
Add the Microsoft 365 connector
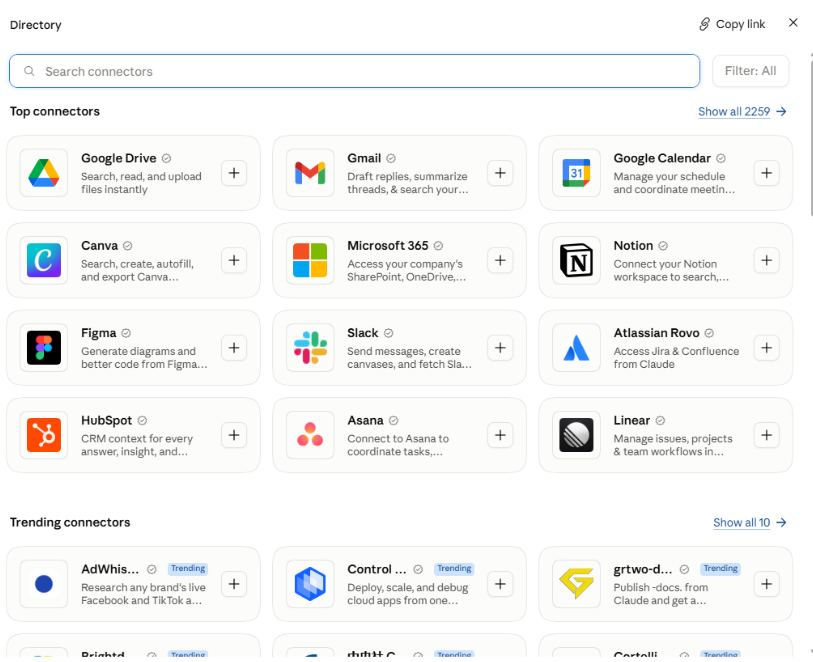coord(500,260)
